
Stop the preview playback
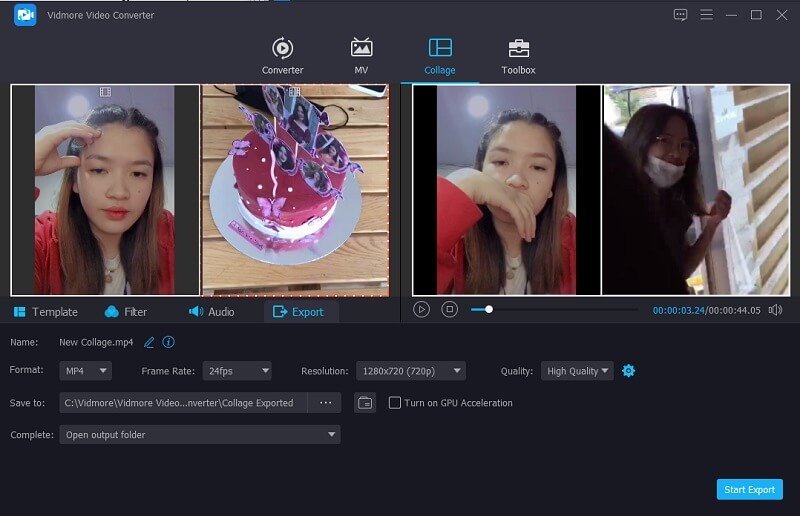450,310
